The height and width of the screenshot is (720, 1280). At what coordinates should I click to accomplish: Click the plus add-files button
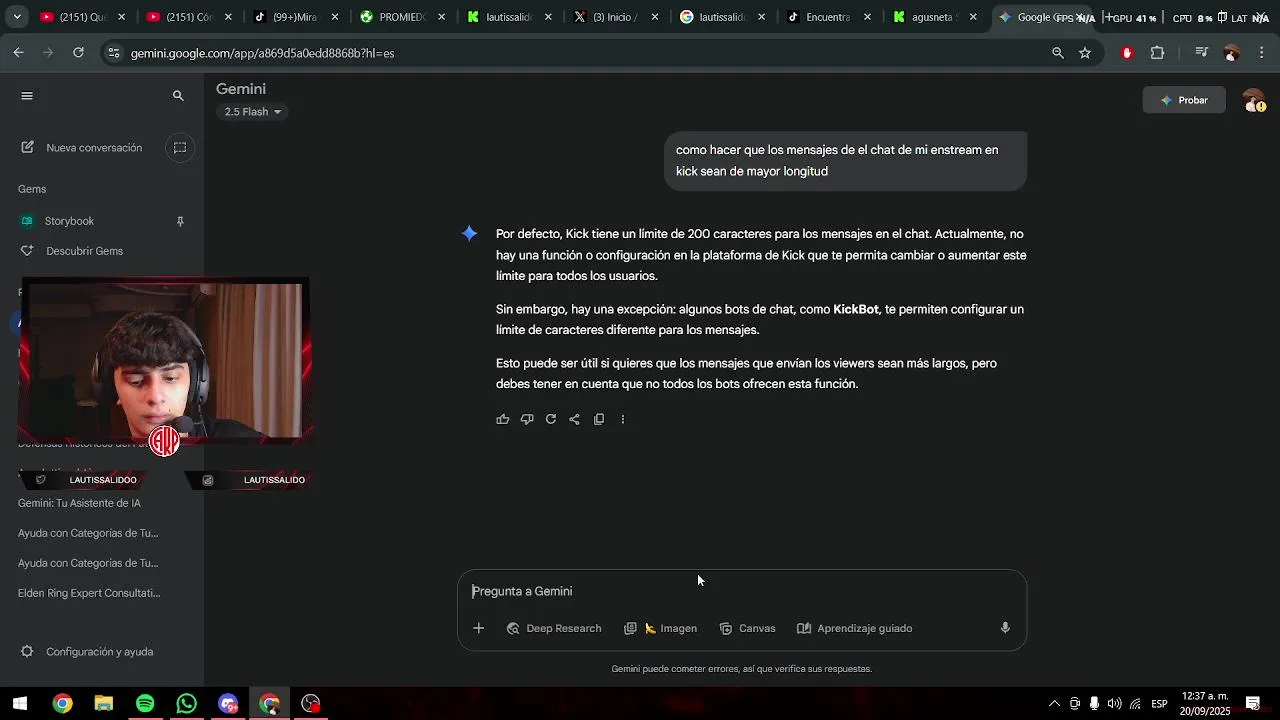pos(478,628)
